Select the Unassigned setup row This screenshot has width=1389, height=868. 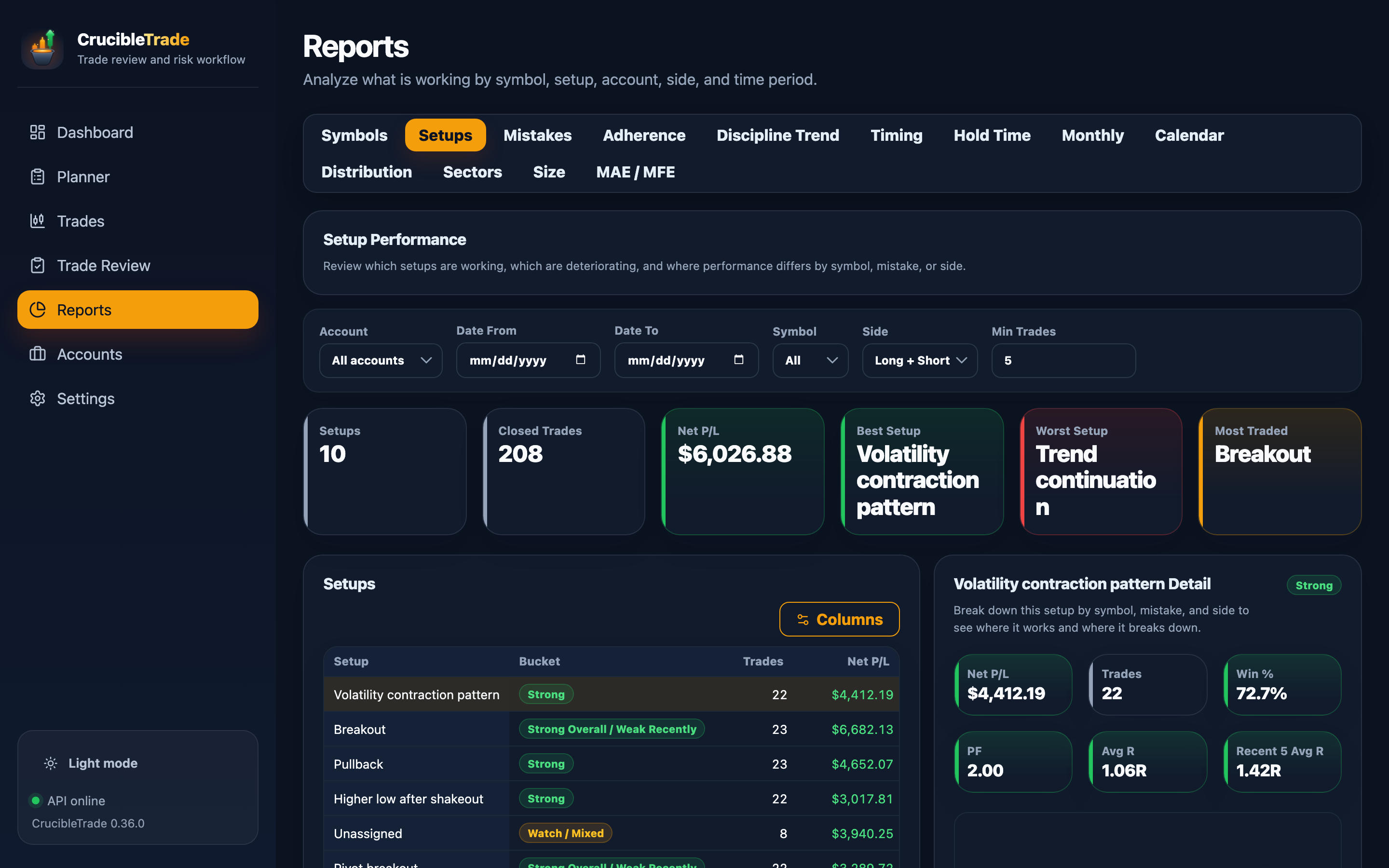[611, 834]
